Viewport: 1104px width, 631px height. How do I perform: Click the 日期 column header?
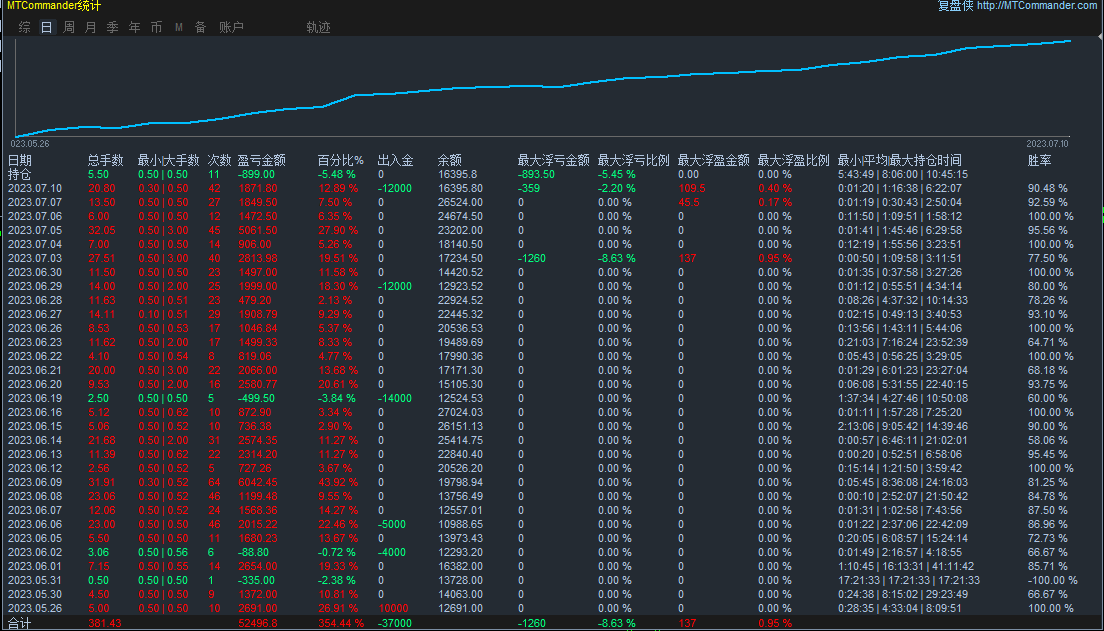(x=20, y=161)
